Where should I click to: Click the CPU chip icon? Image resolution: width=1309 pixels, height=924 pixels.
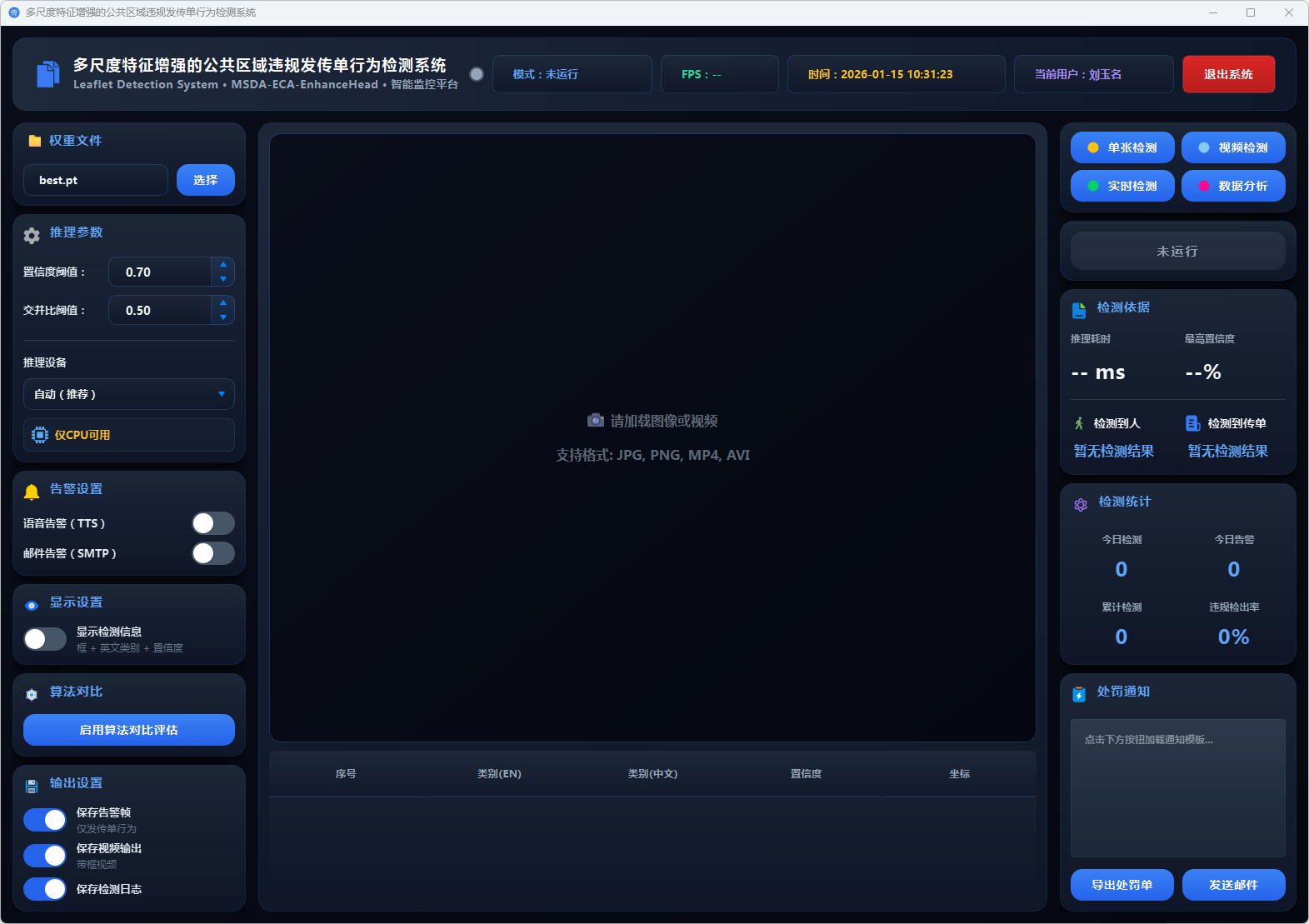(x=39, y=435)
